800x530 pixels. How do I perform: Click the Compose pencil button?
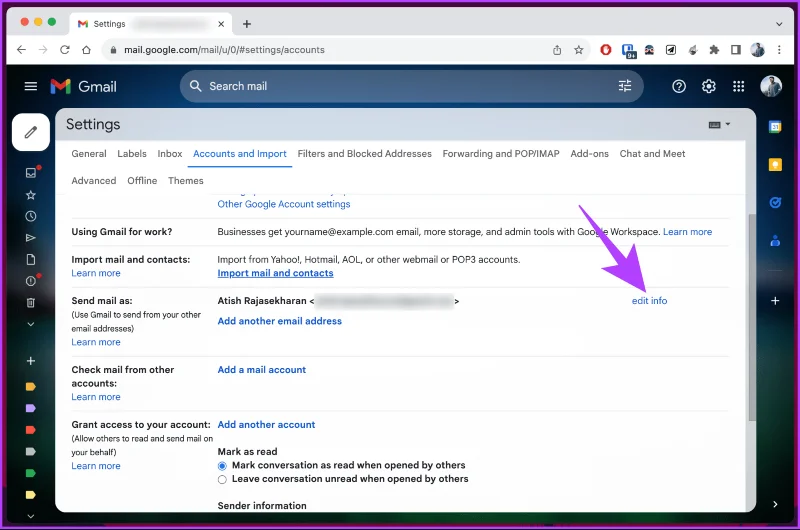(31, 132)
